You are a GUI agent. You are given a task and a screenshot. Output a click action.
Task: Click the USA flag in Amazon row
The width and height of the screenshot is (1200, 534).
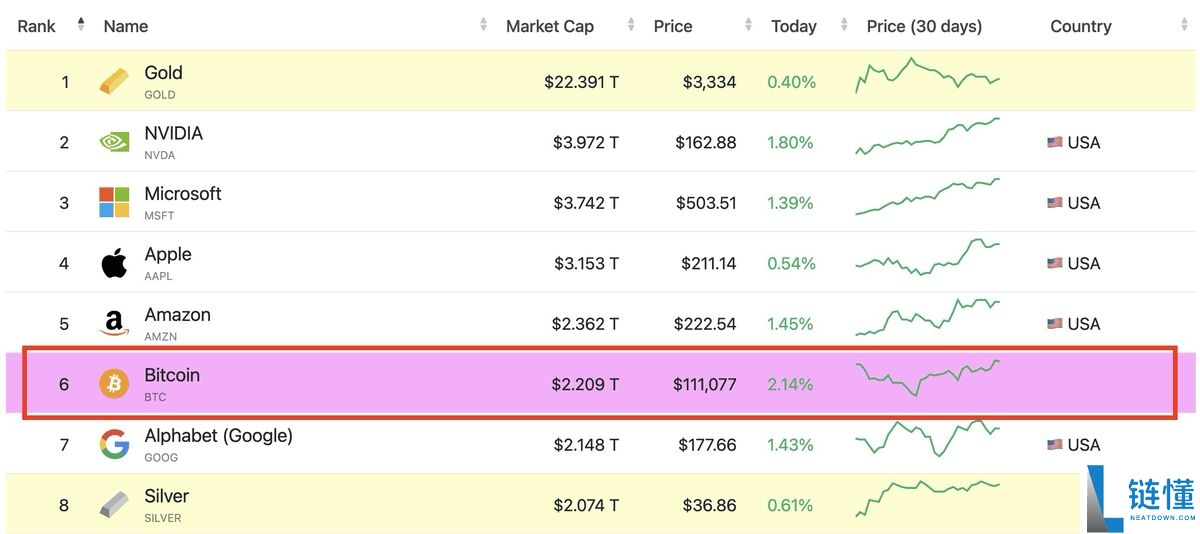(1055, 324)
